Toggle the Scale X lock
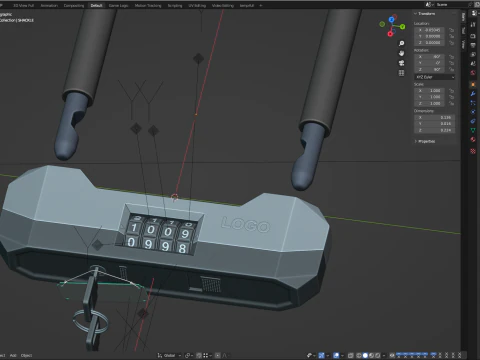 (452, 91)
